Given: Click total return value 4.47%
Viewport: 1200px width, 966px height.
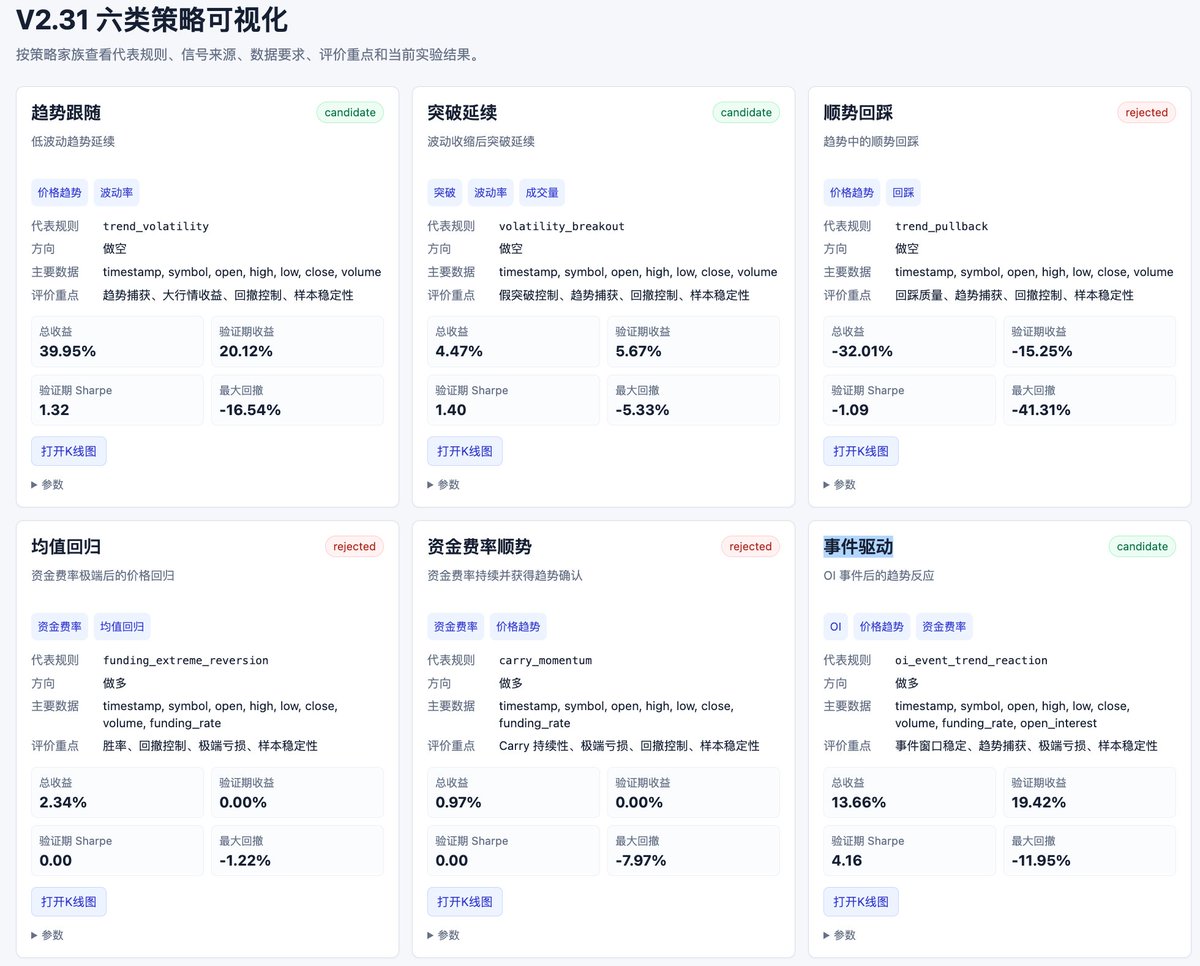Looking at the screenshot, I should (x=459, y=351).
